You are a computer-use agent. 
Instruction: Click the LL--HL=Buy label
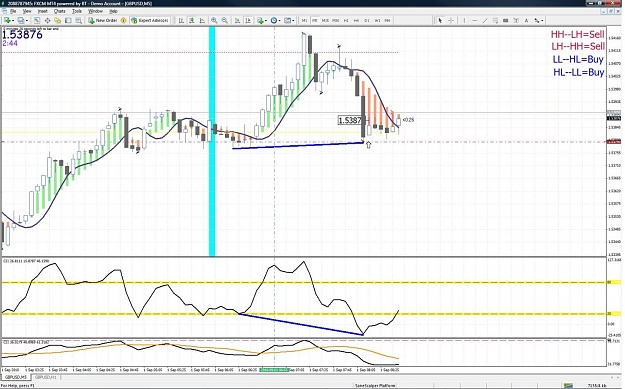coord(578,60)
